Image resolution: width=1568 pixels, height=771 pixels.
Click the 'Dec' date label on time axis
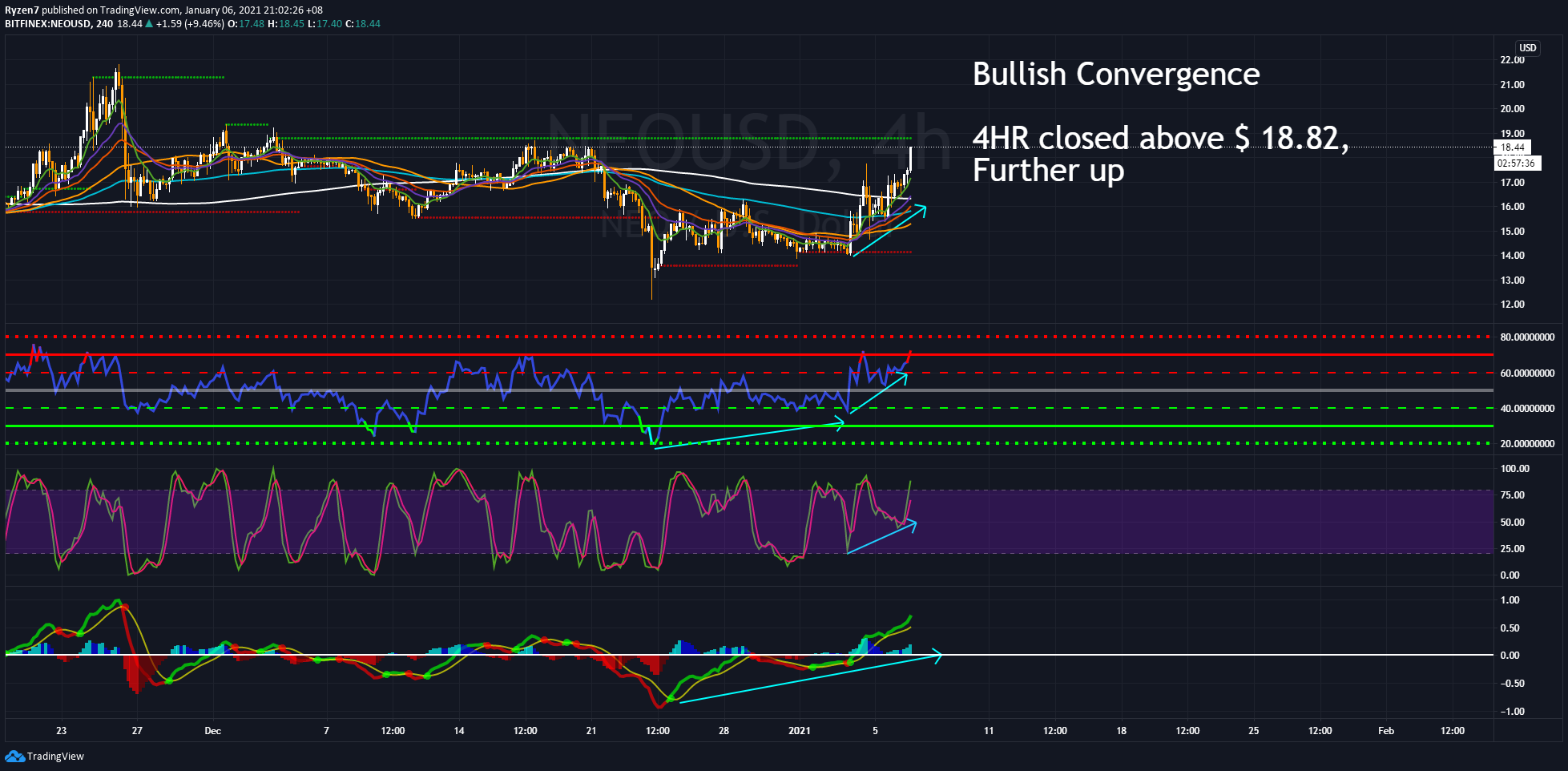213,731
